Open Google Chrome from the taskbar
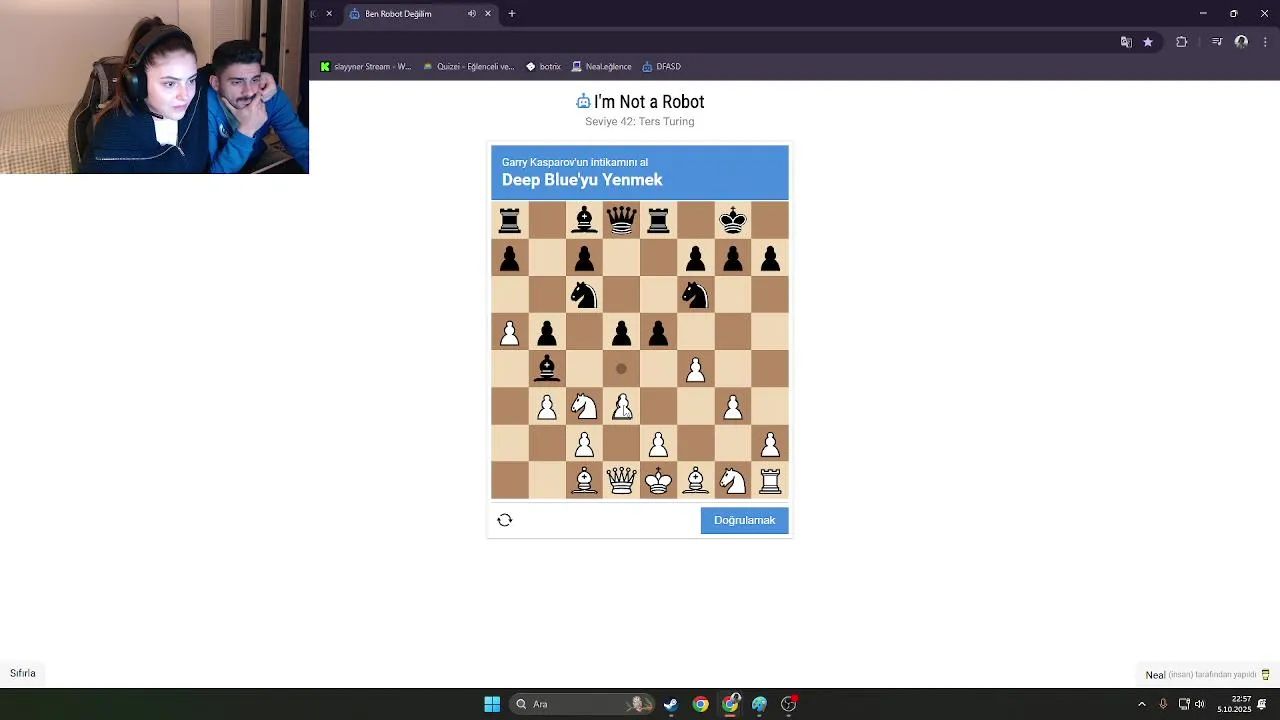1280x720 pixels. point(701,704)
